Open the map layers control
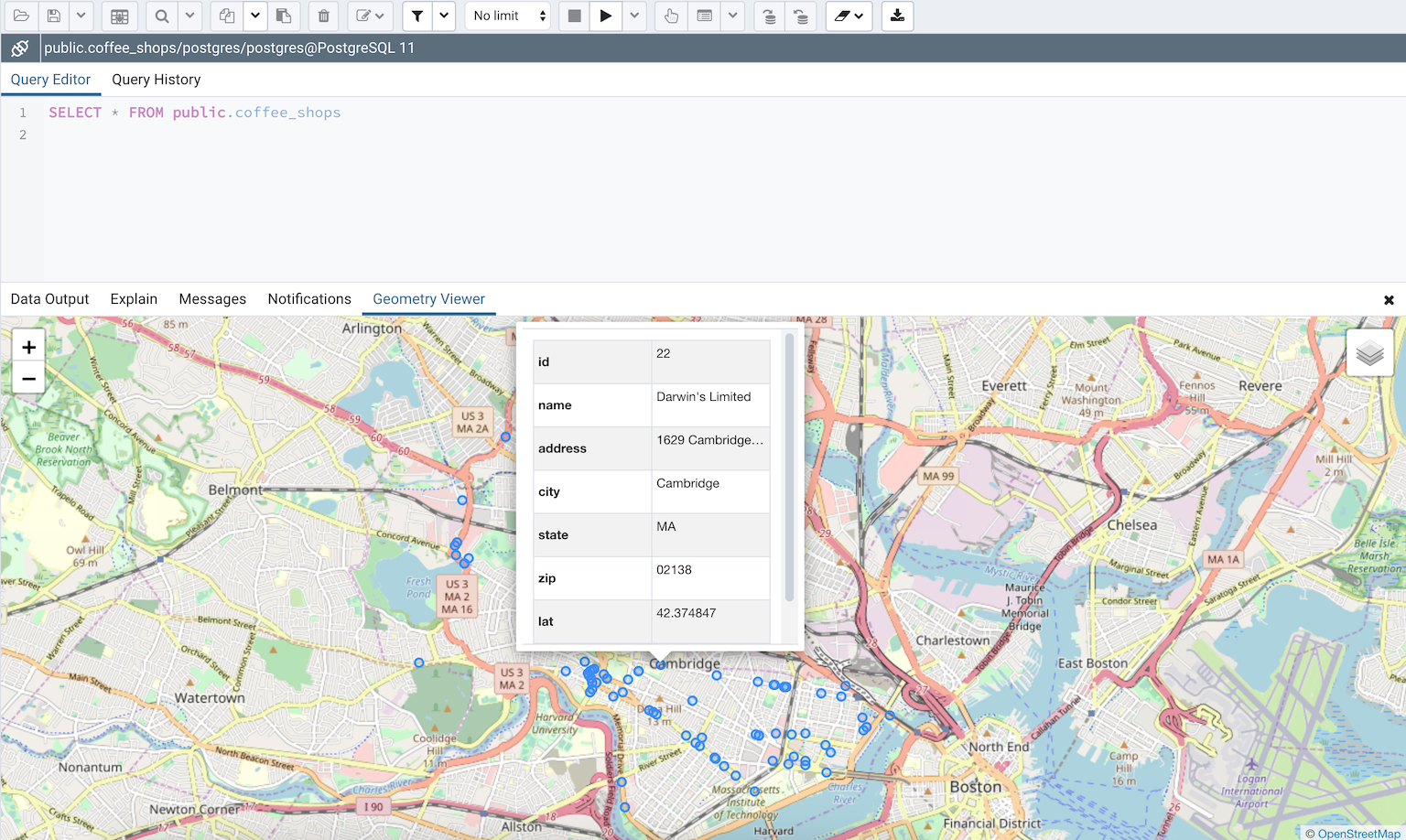The height and width of the screenshot is (840, 1406). tap(1369, 352)
